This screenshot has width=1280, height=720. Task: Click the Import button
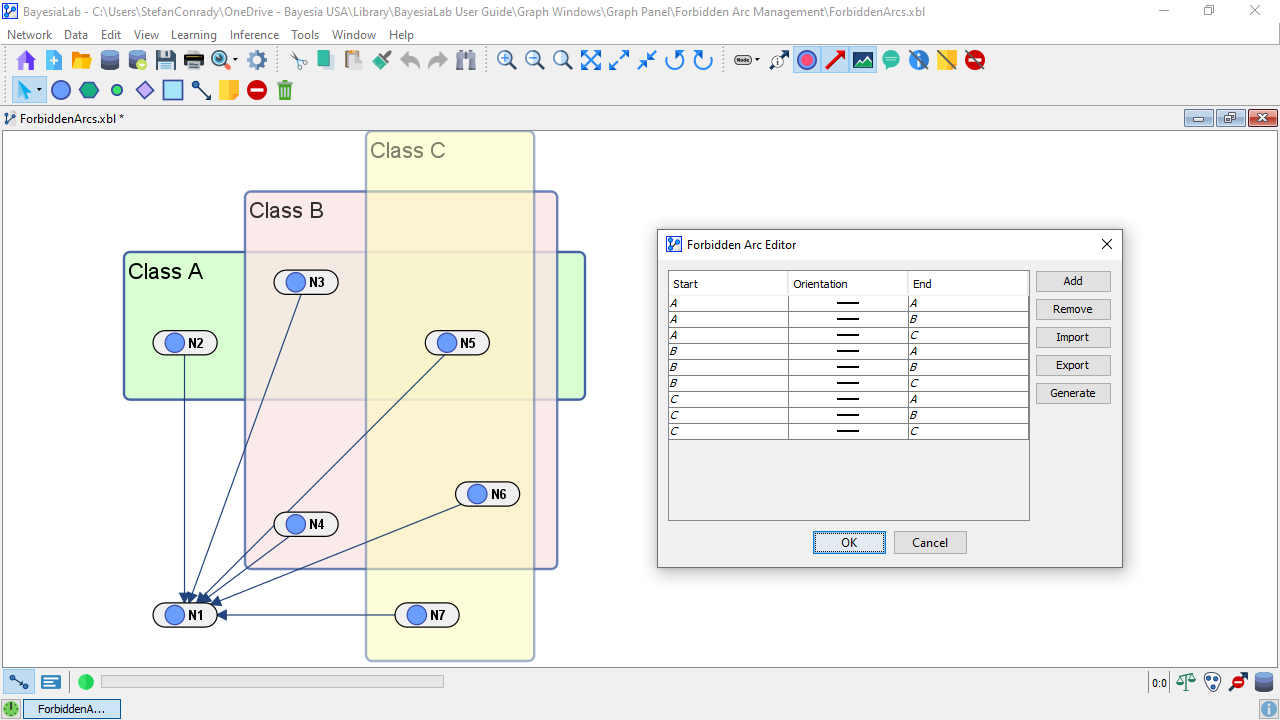(x=1073, y=337)
